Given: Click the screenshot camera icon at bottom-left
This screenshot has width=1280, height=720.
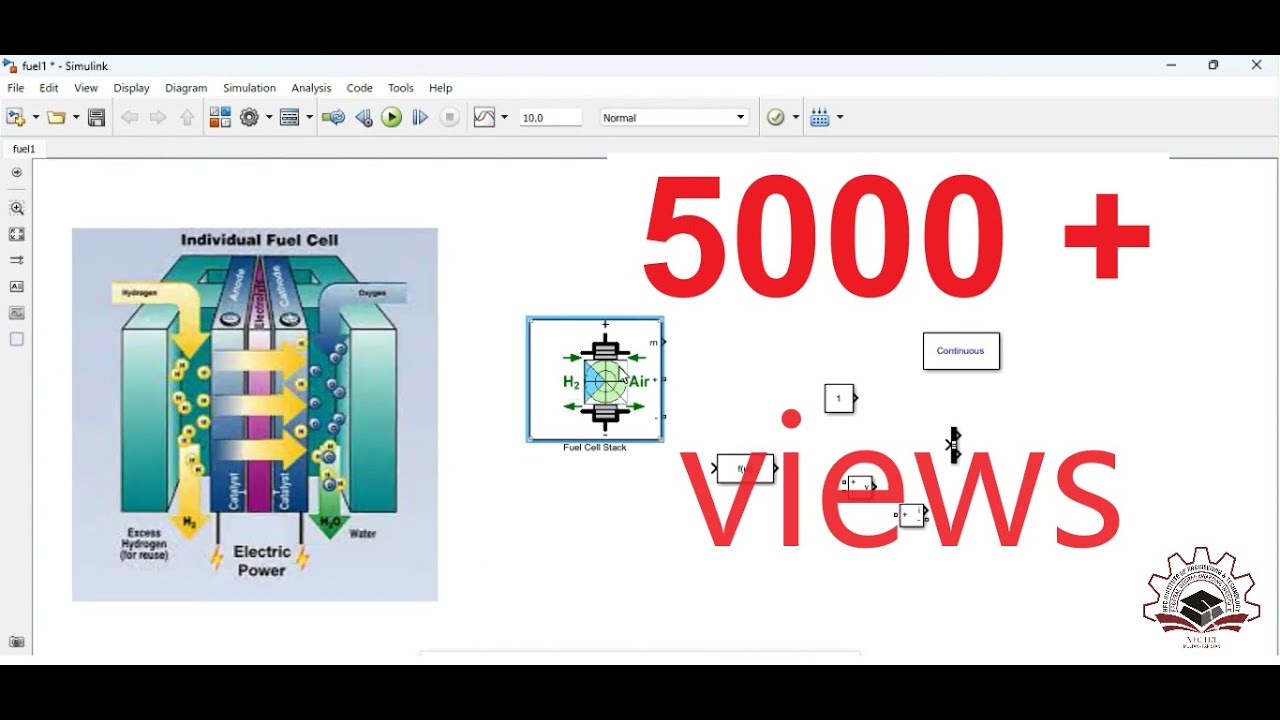Looking at the screenshot, I should click(x=16, y=642).
